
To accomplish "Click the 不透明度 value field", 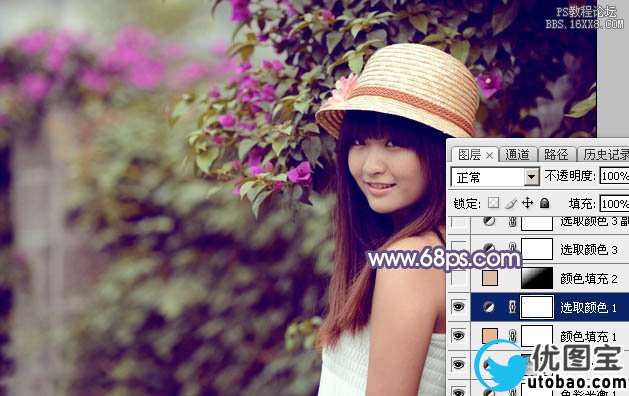I will (x=614, y=176).
